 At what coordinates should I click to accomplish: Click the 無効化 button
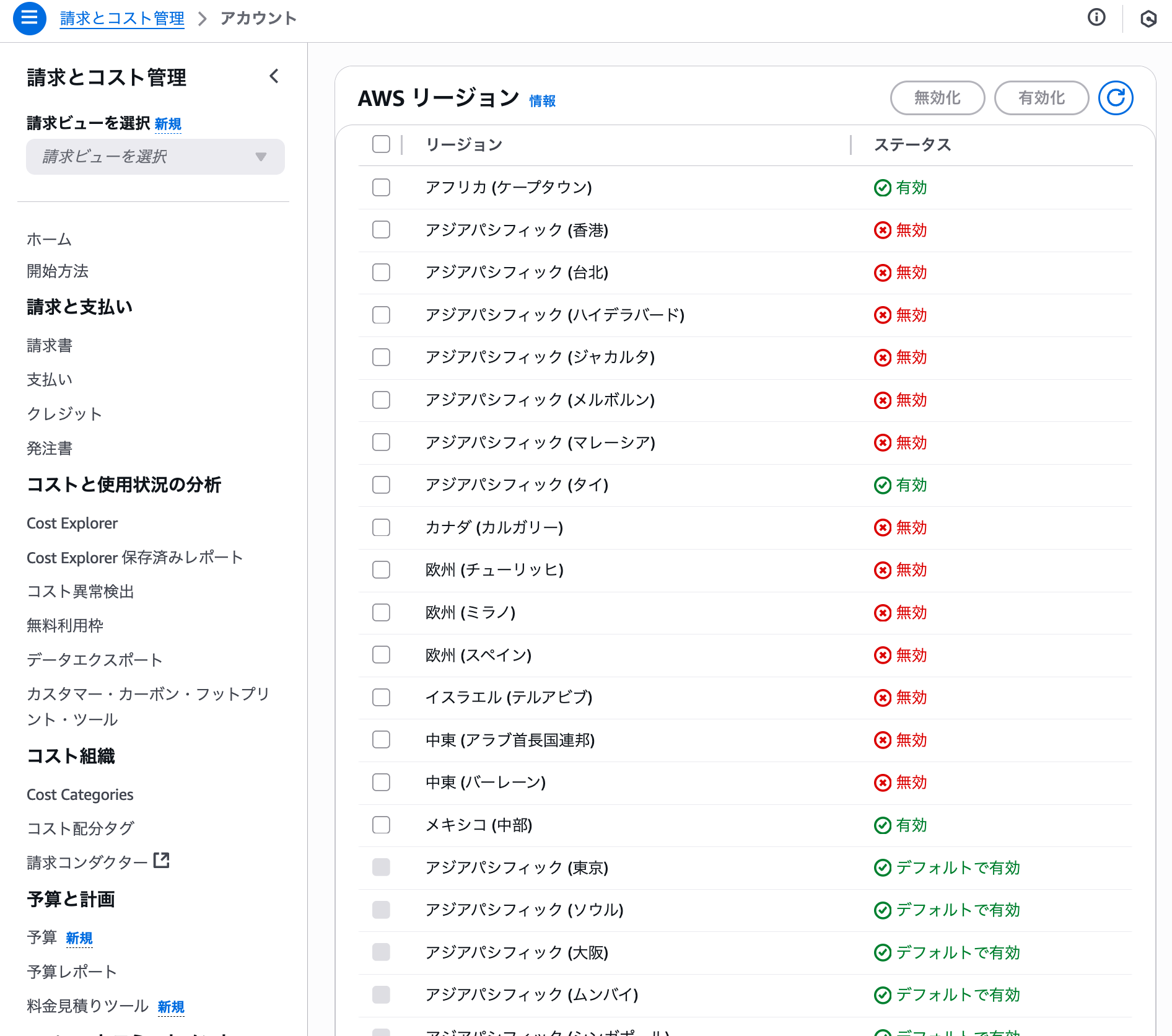937,98
